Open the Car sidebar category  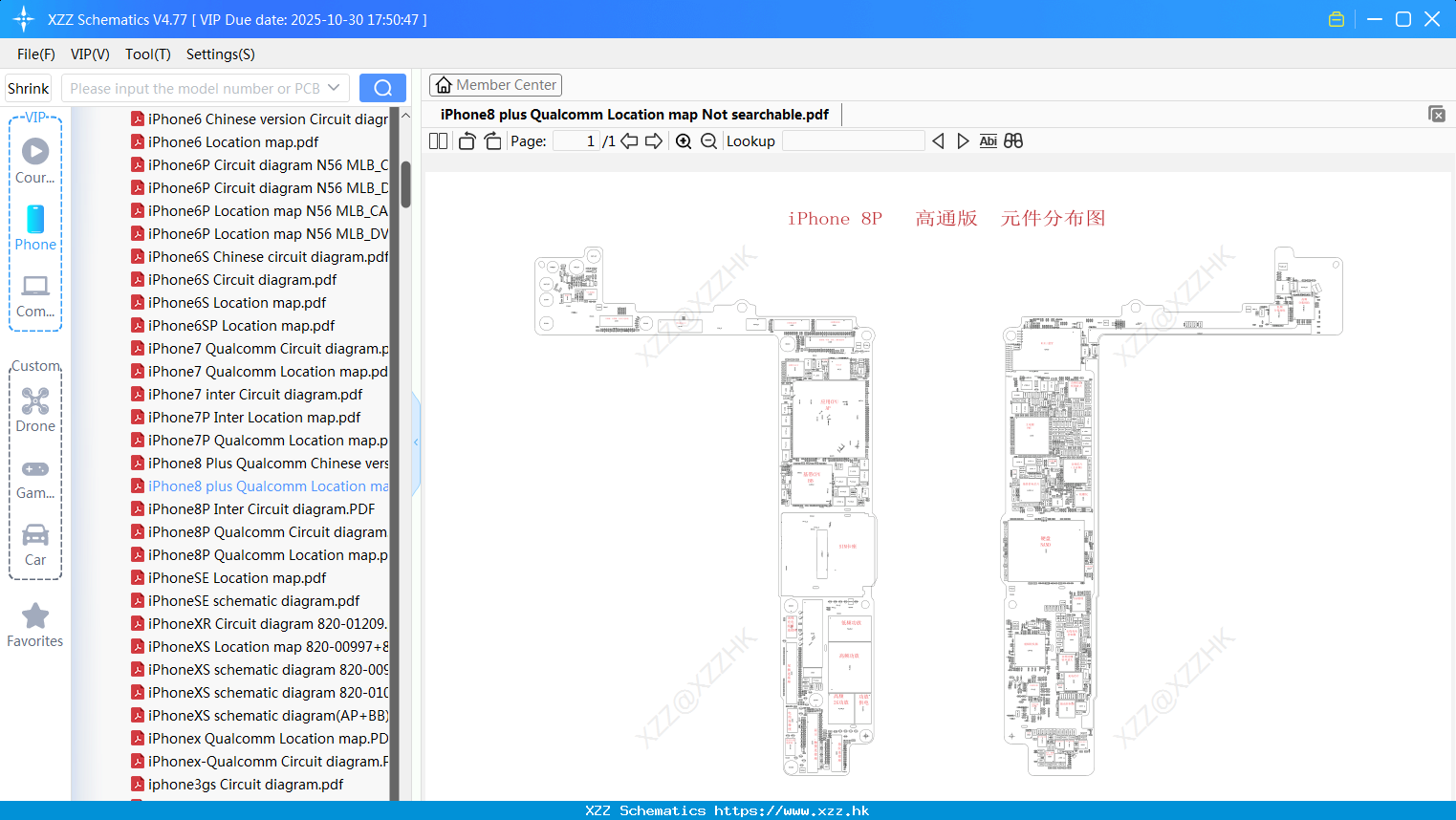(x=35, y=545)
